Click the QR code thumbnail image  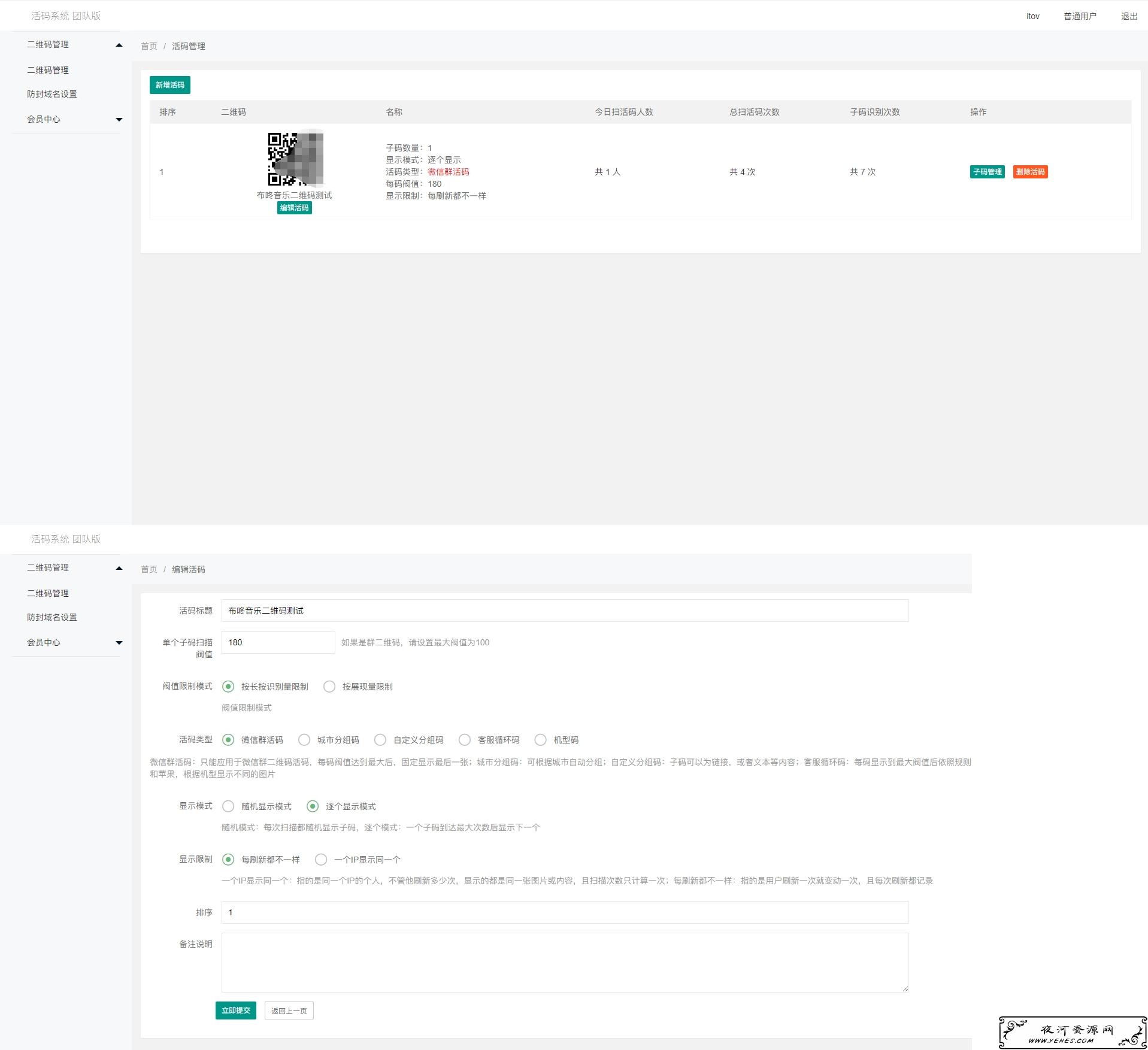(295, 159)
